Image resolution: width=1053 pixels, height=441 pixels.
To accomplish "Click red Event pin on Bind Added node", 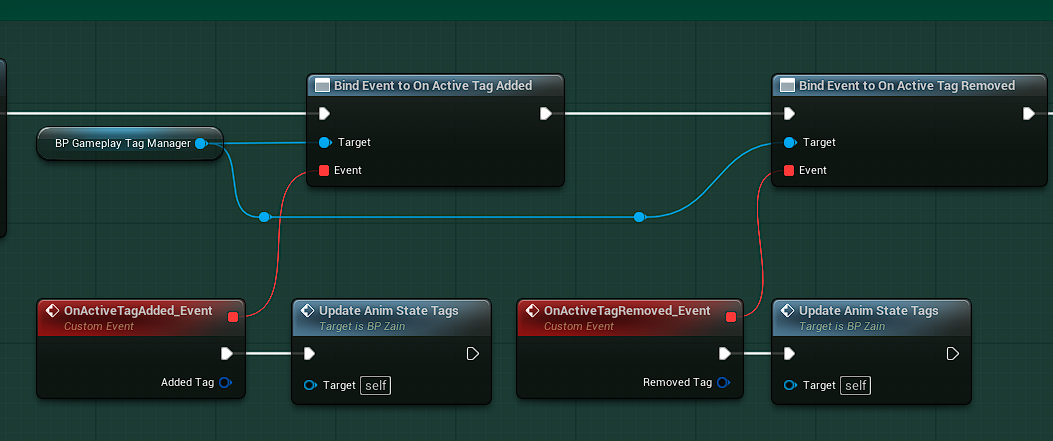I will pos(324,170).
